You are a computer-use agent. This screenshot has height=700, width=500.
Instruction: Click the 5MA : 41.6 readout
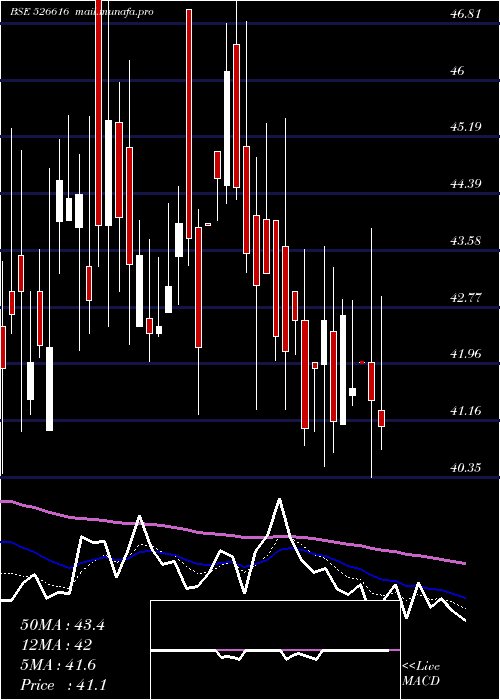[x=58, y=665]
